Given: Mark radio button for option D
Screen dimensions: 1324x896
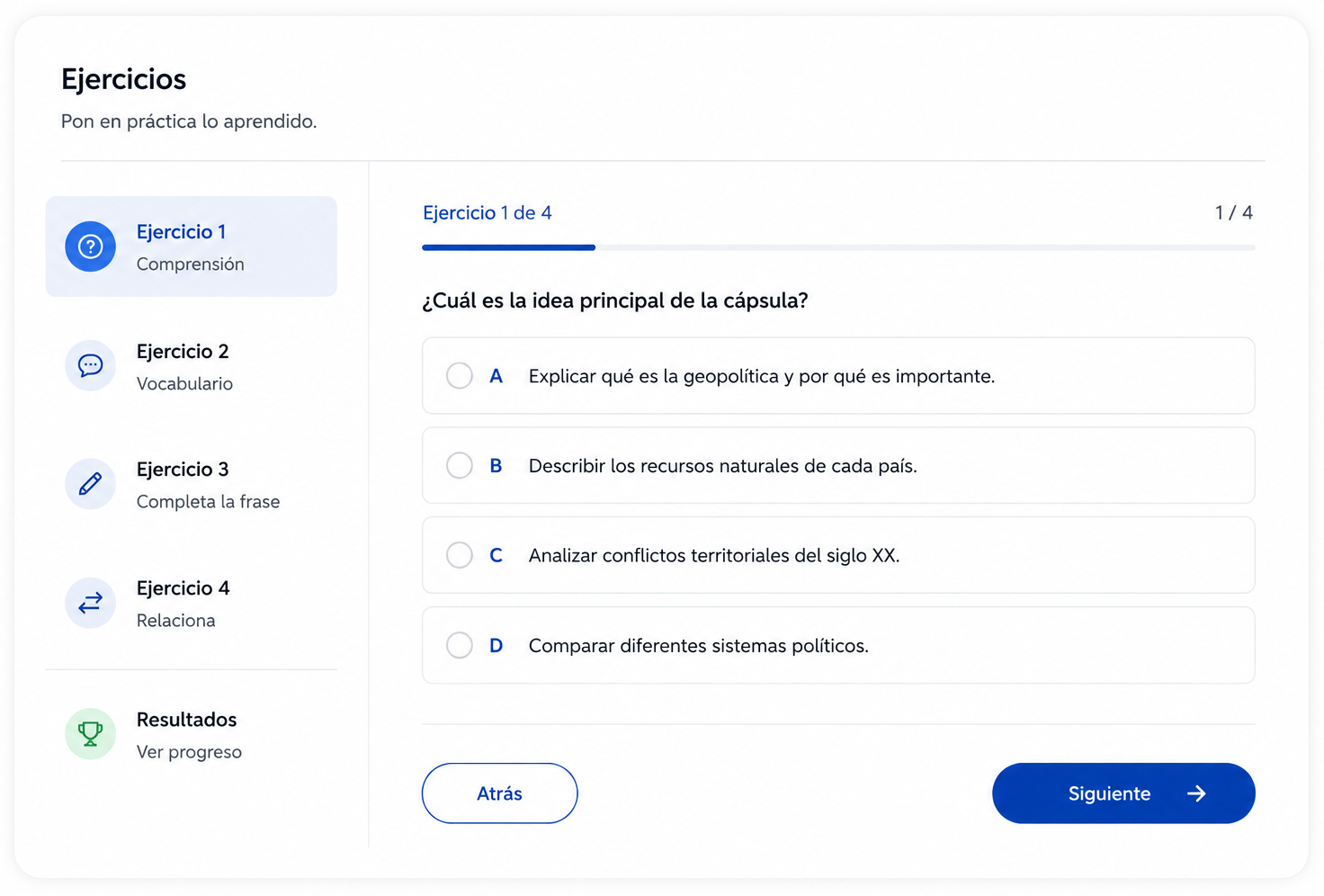Looking at the screenshot, I should click(460, 645).
